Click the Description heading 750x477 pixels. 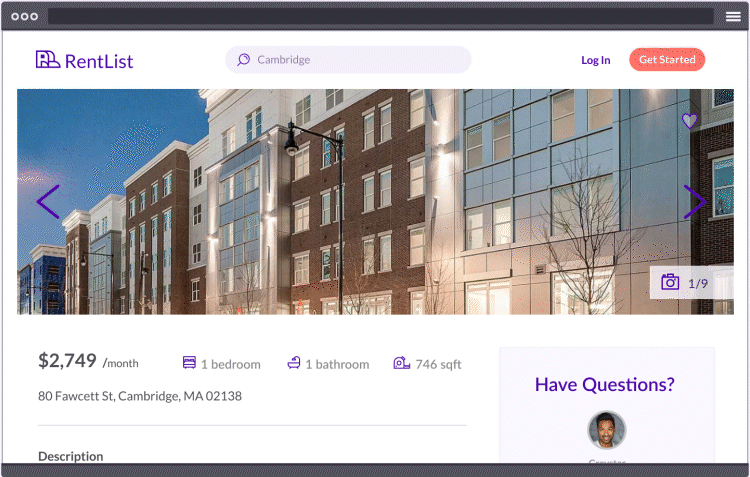(x=71, y=456)
